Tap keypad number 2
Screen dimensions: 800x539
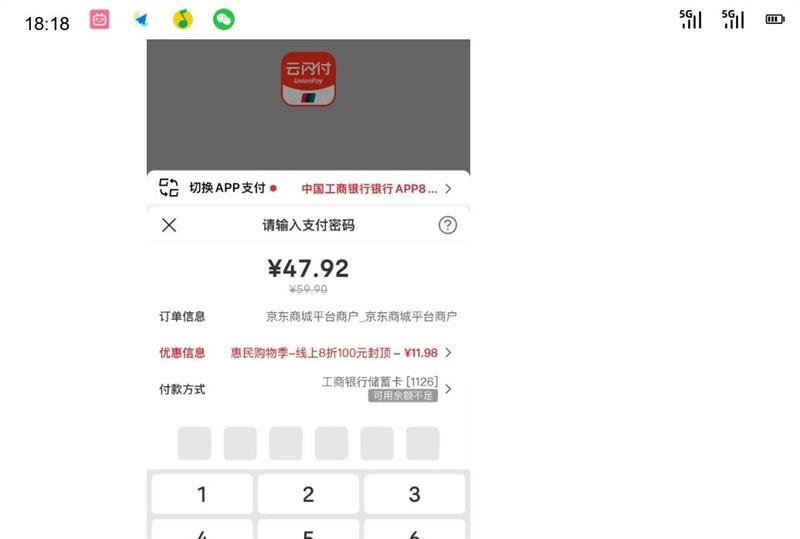coord(308,494)
